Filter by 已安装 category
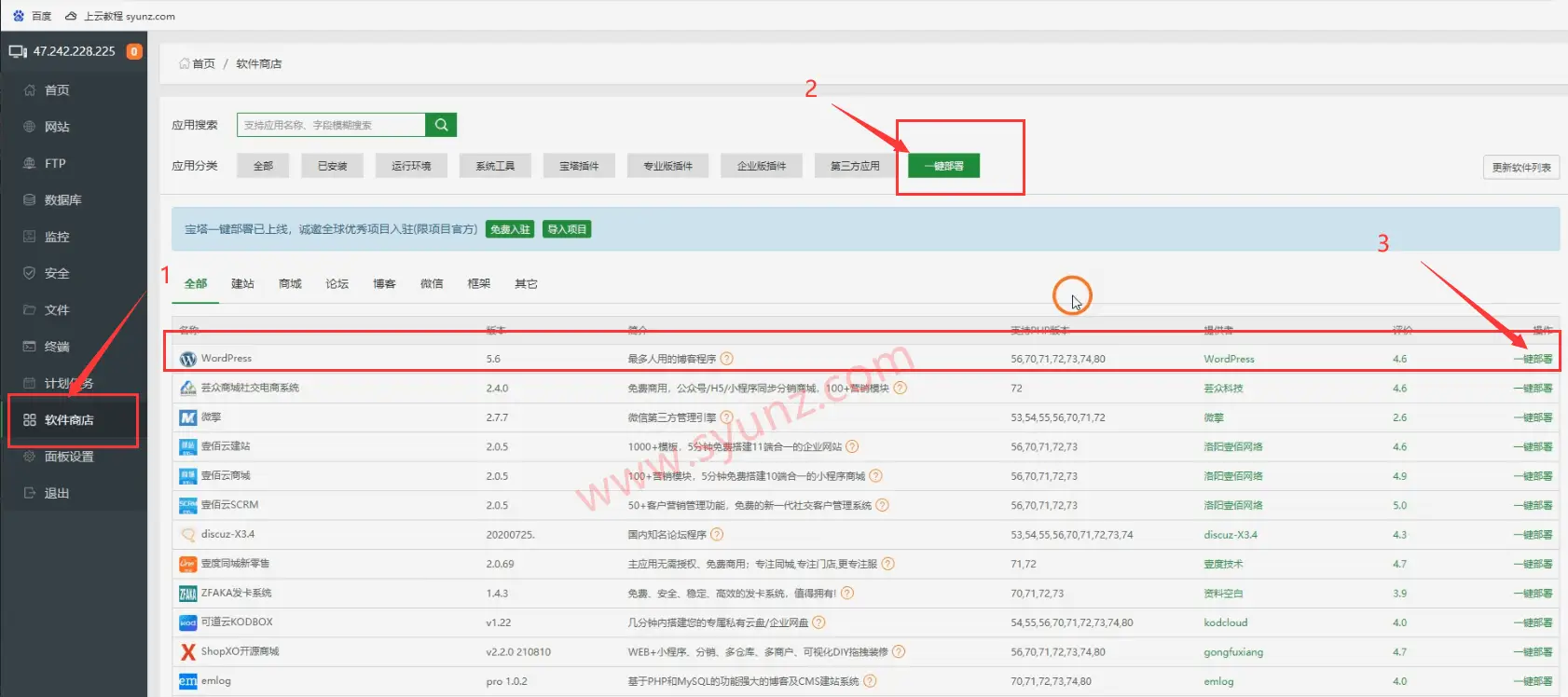Image resolution: width=1568 pixels, height=697 pixels. (332, 166)
